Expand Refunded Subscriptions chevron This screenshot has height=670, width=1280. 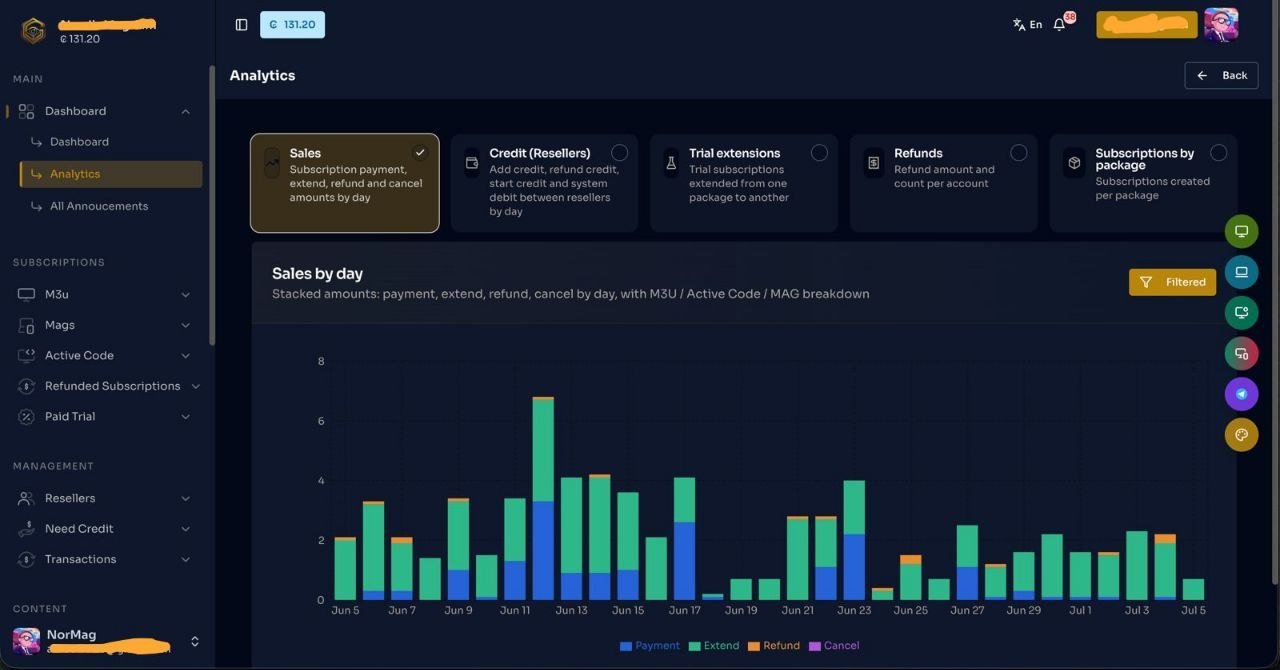pyautogui.click(x=195, y=386)
